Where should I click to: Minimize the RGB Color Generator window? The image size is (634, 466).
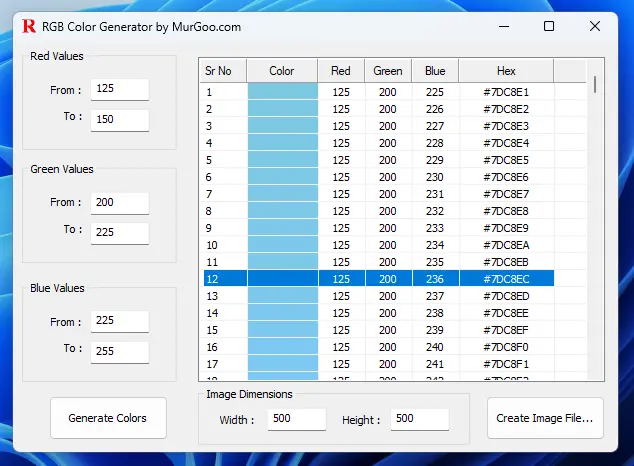click(504, 27)
